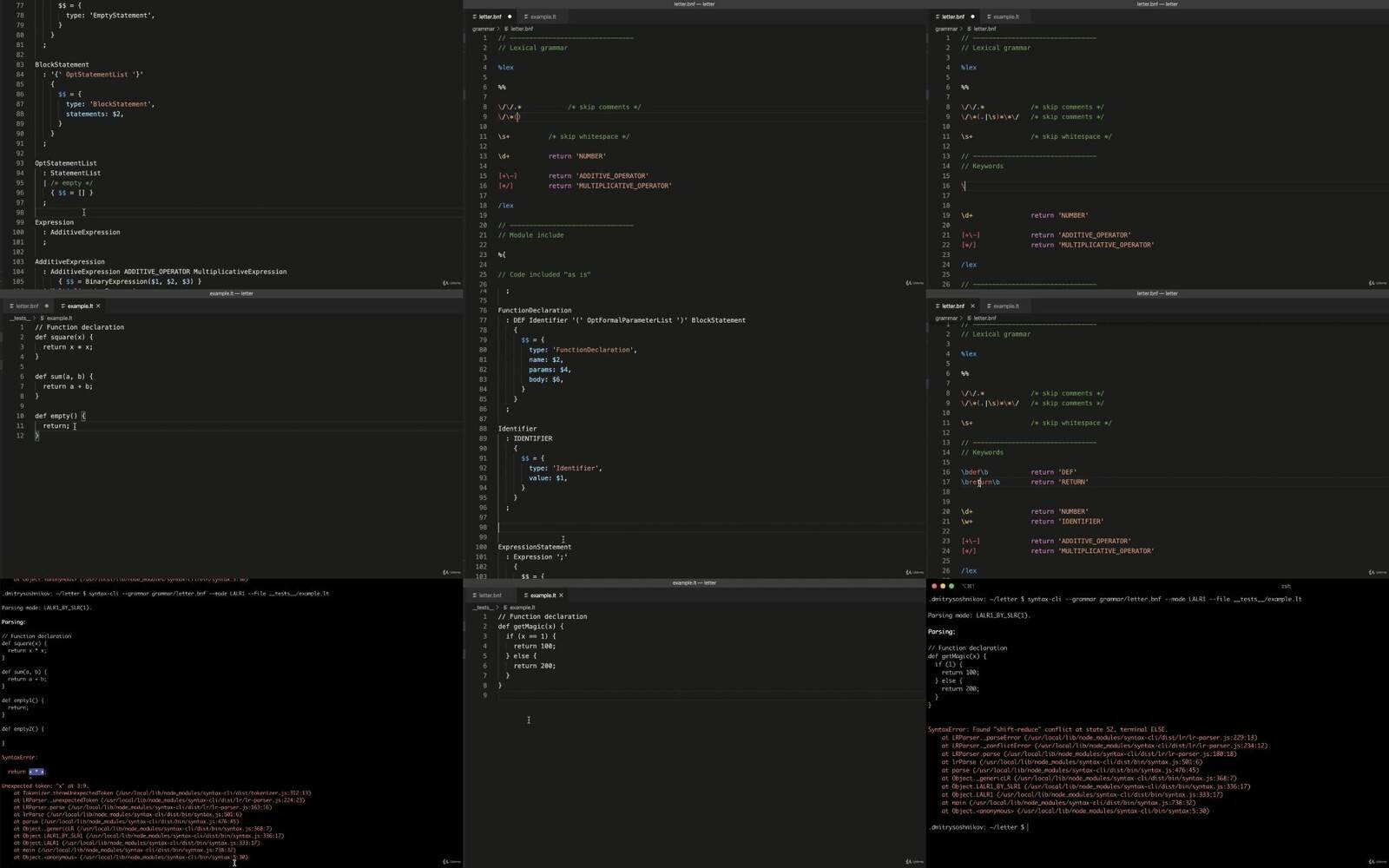Click the final terminal prompt line in the zsh window

(x=978, y=827)
